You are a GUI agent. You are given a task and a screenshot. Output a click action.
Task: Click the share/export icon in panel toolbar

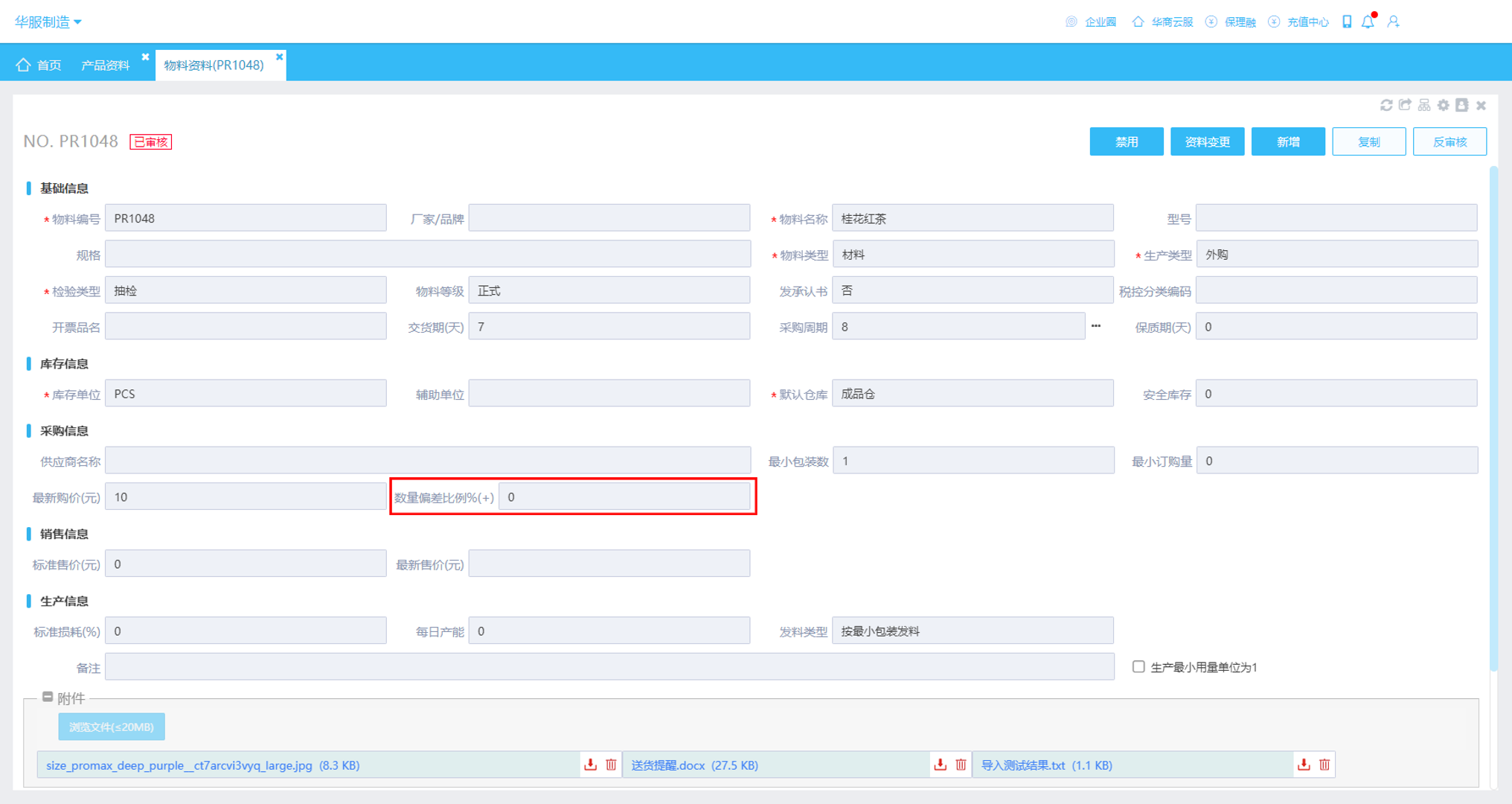click(x=1405, y=106)
